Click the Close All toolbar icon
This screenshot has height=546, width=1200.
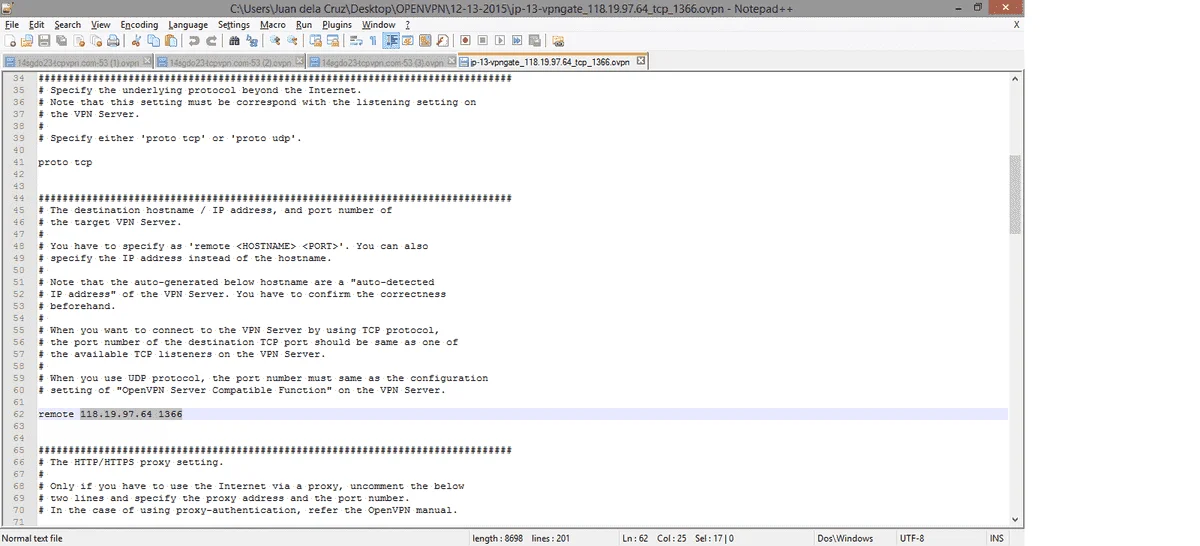[x=97, y=41]
